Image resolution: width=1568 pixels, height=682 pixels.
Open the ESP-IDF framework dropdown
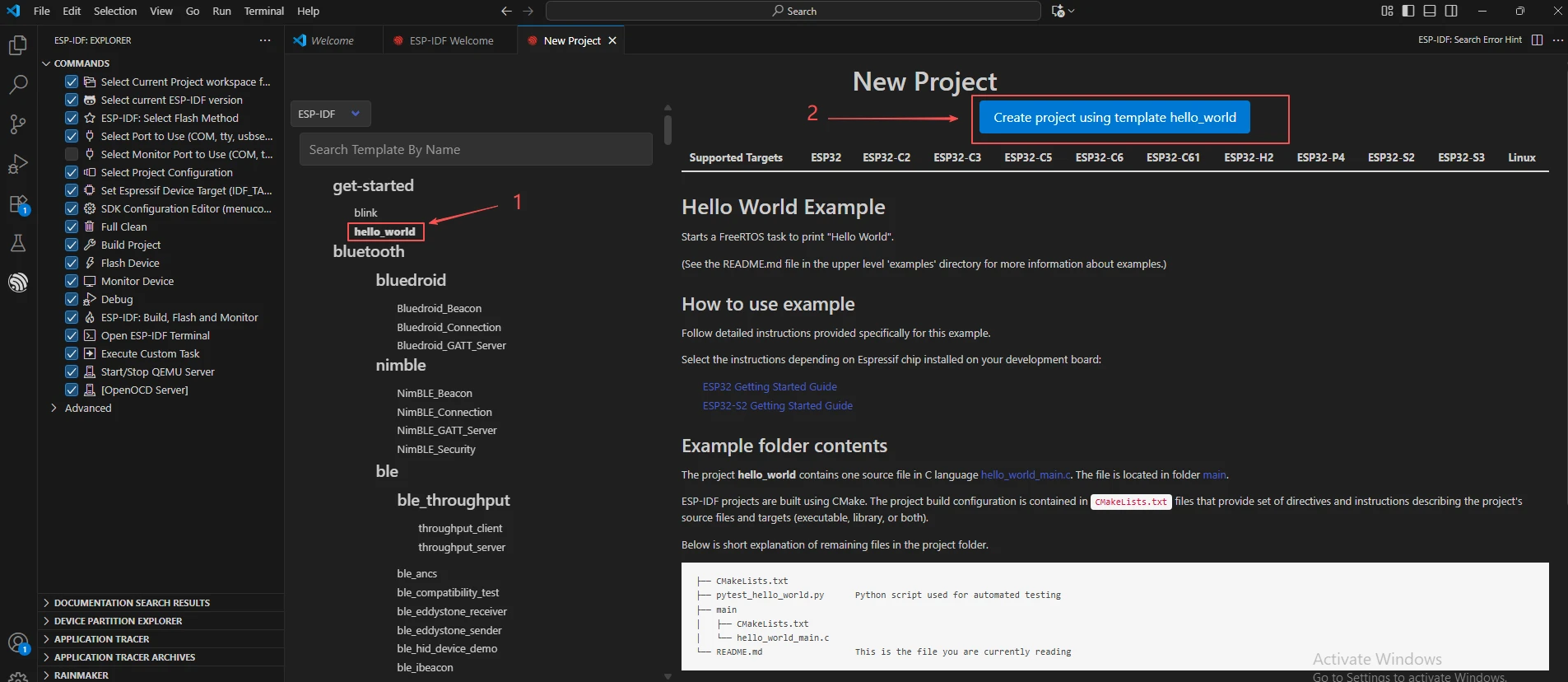point(330,114)
